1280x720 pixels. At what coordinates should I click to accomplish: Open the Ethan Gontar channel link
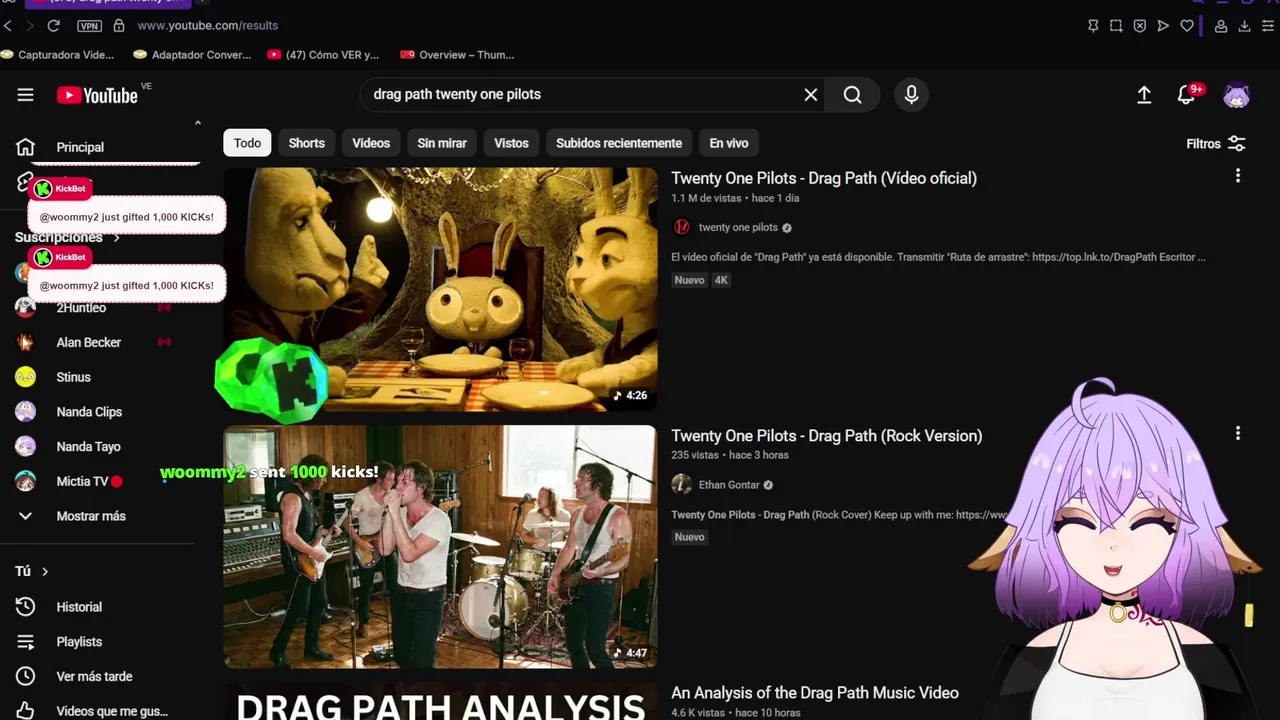coord(729,485)
